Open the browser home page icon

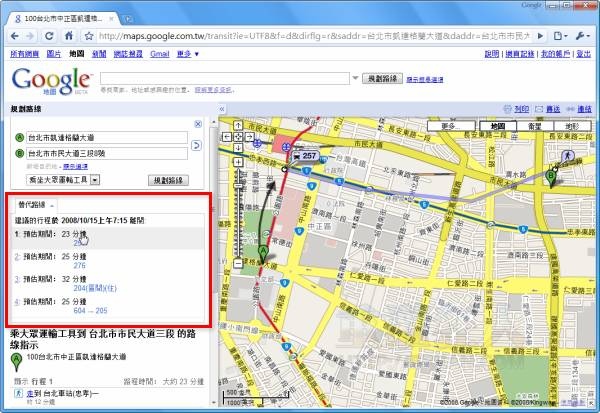(69, 36)
